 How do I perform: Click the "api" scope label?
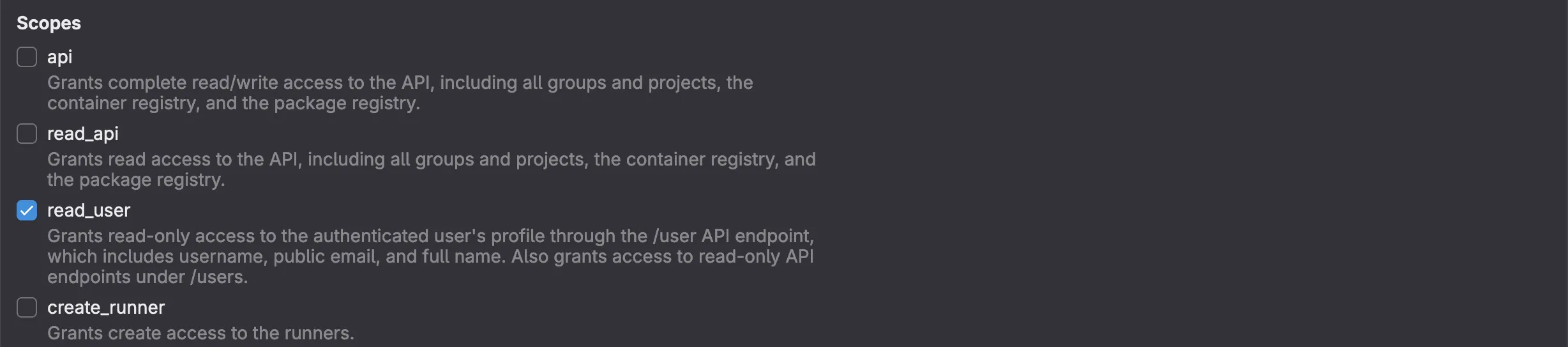click(59, 57)
